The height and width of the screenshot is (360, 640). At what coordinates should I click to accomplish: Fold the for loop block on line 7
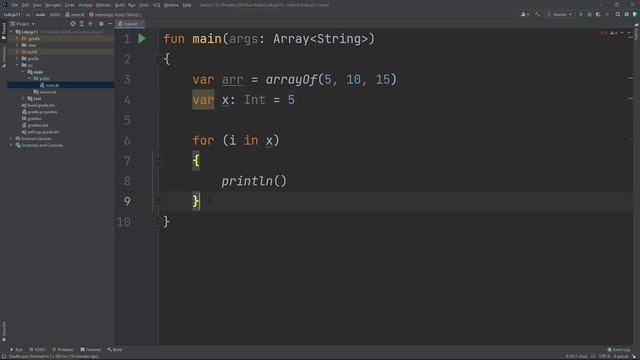(x=158, y=161)
